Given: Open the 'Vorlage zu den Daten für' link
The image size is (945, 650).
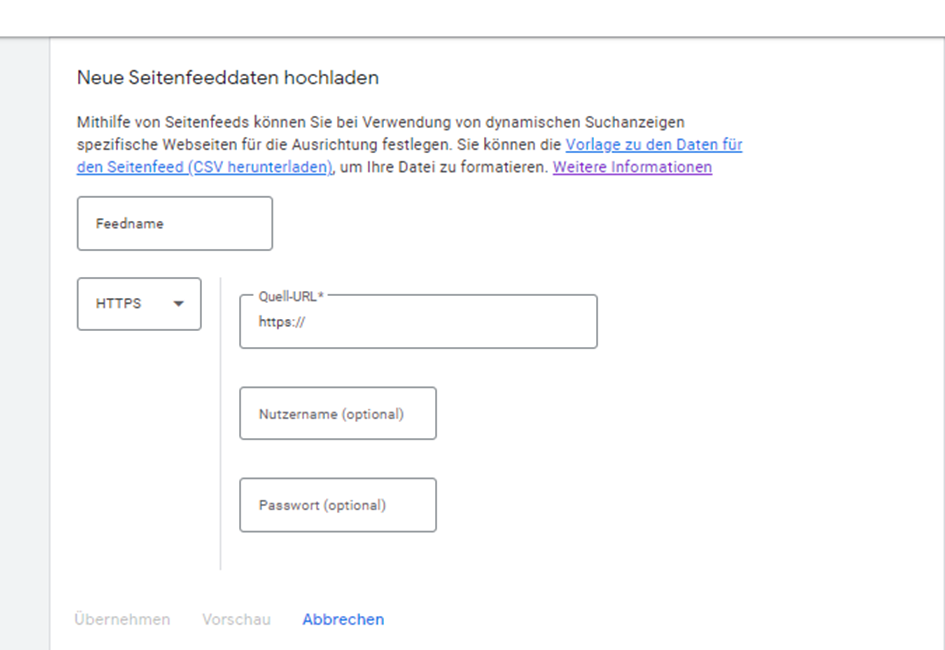Looking at the screenshot, I should pyautogui.click(x=654, y=145).
